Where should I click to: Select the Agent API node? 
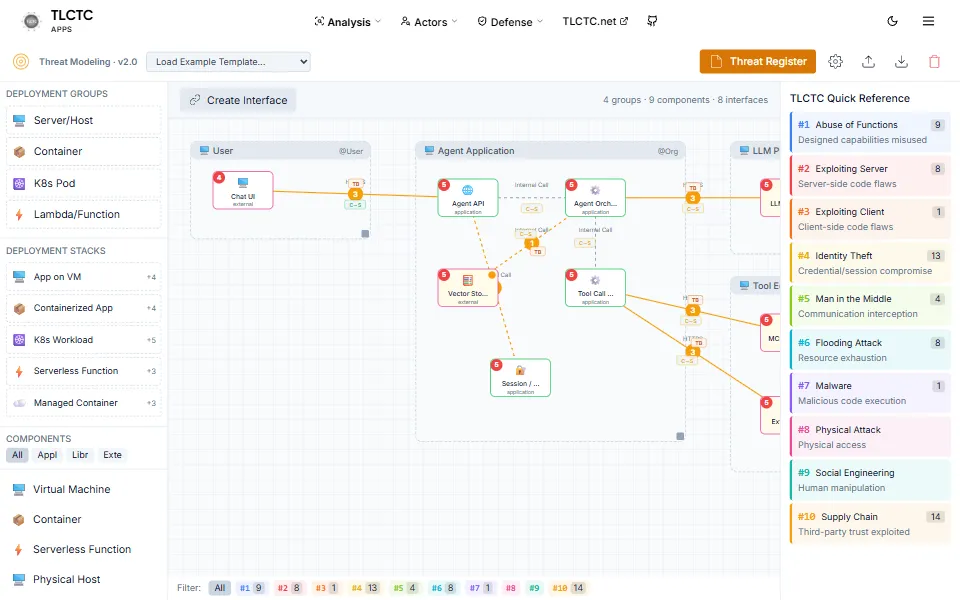pos(468,198)
